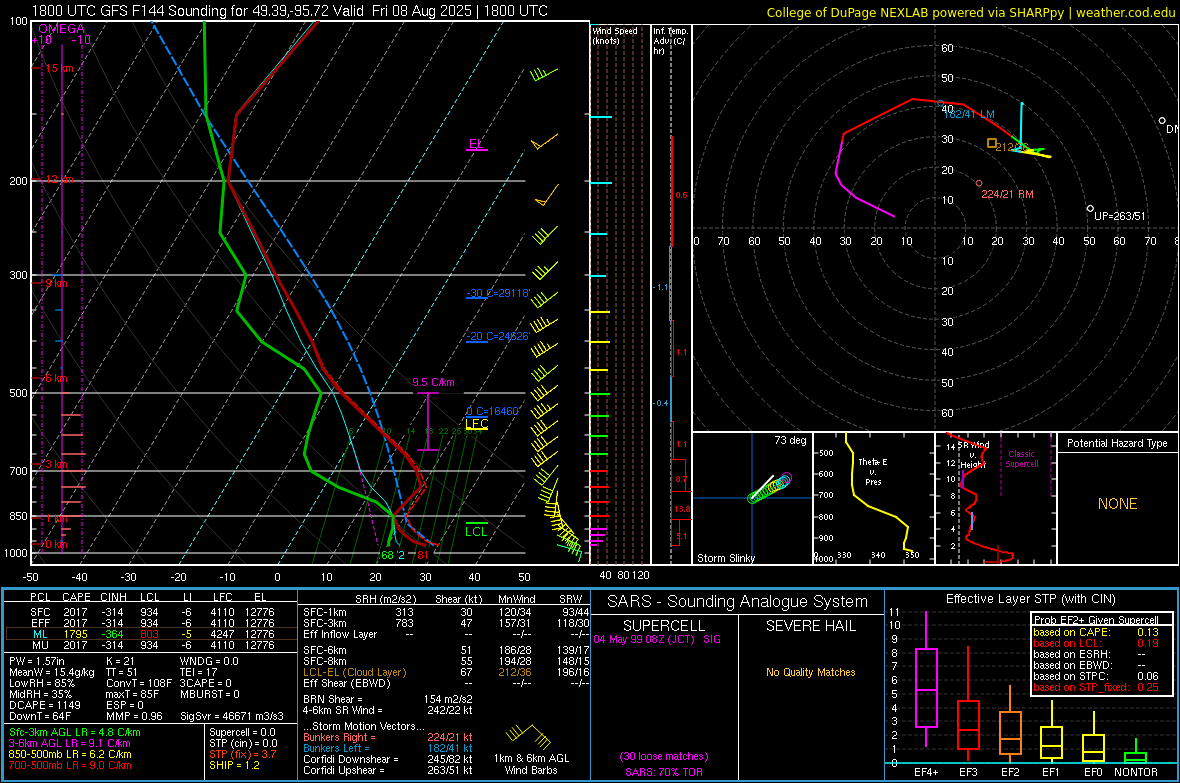Click the NONE hazard type text
The height and width of the screenshot is (783, 1180).
[x=1118, y=504]
